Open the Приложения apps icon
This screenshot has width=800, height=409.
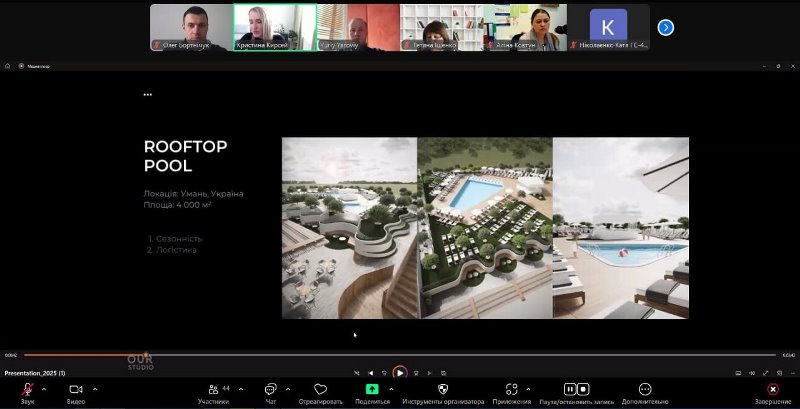(512, 390)
